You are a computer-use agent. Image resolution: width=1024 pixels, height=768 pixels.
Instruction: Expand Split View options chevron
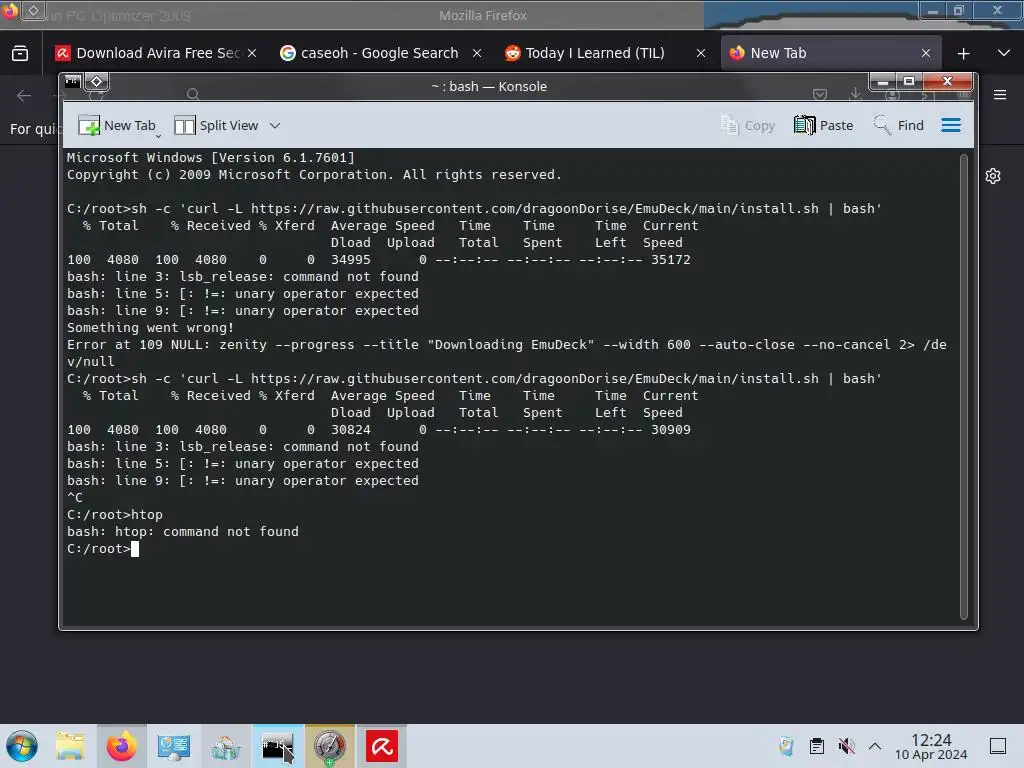[x=275, y=125]
